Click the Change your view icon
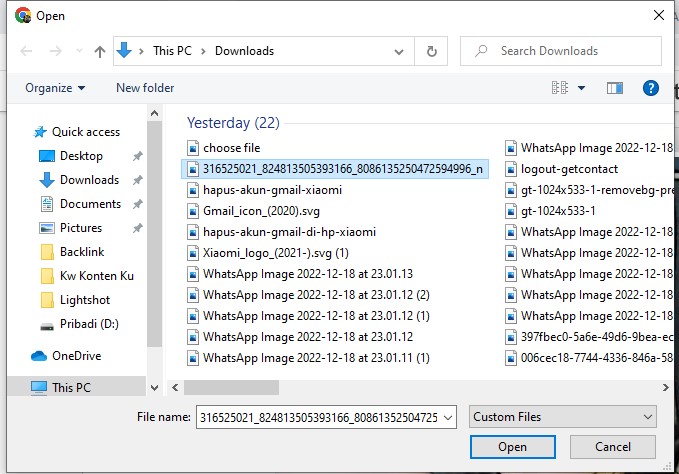Image resolution: width=679 pixels, height=474 pixels. 560,88
